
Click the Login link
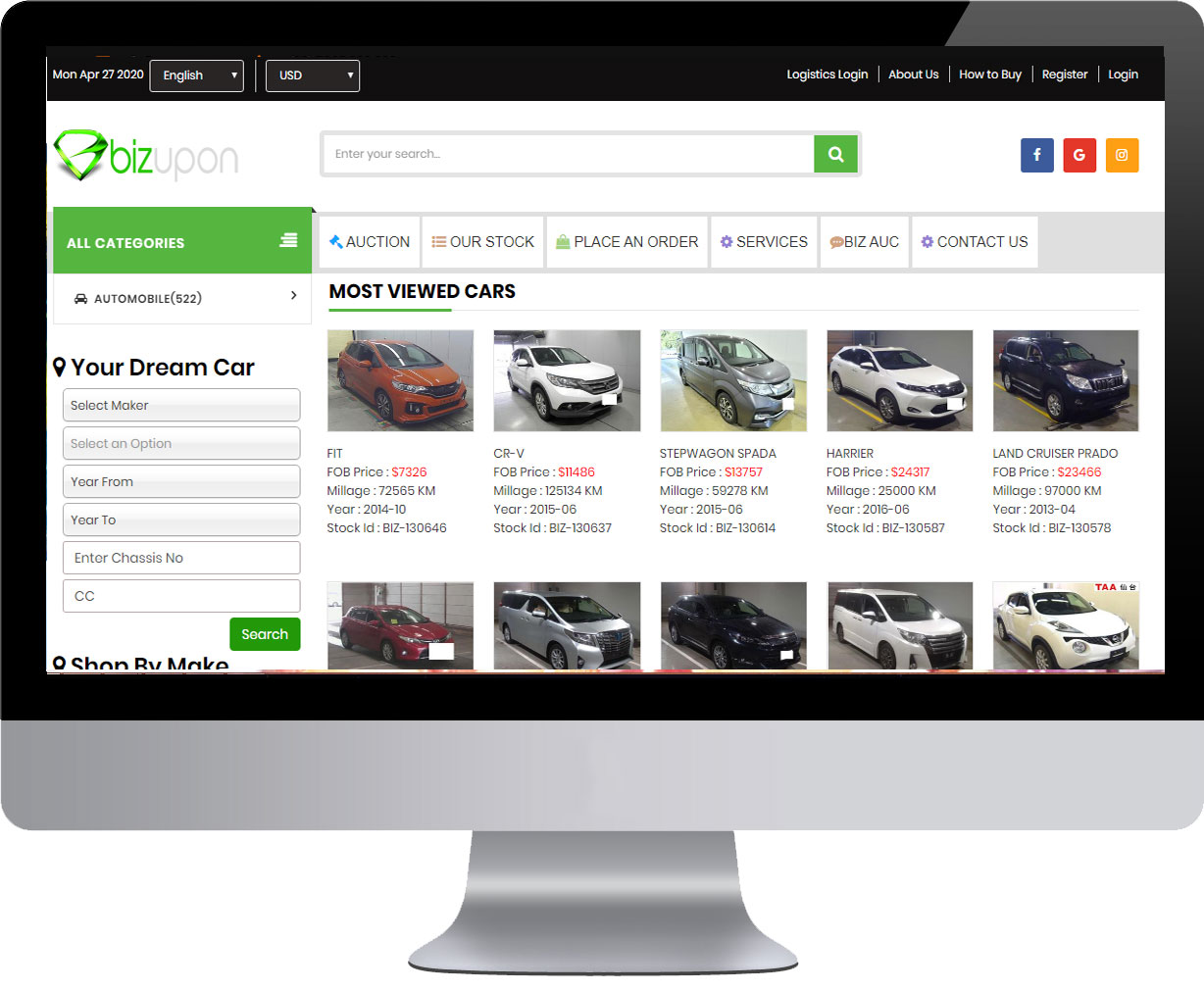(1124, 74)
